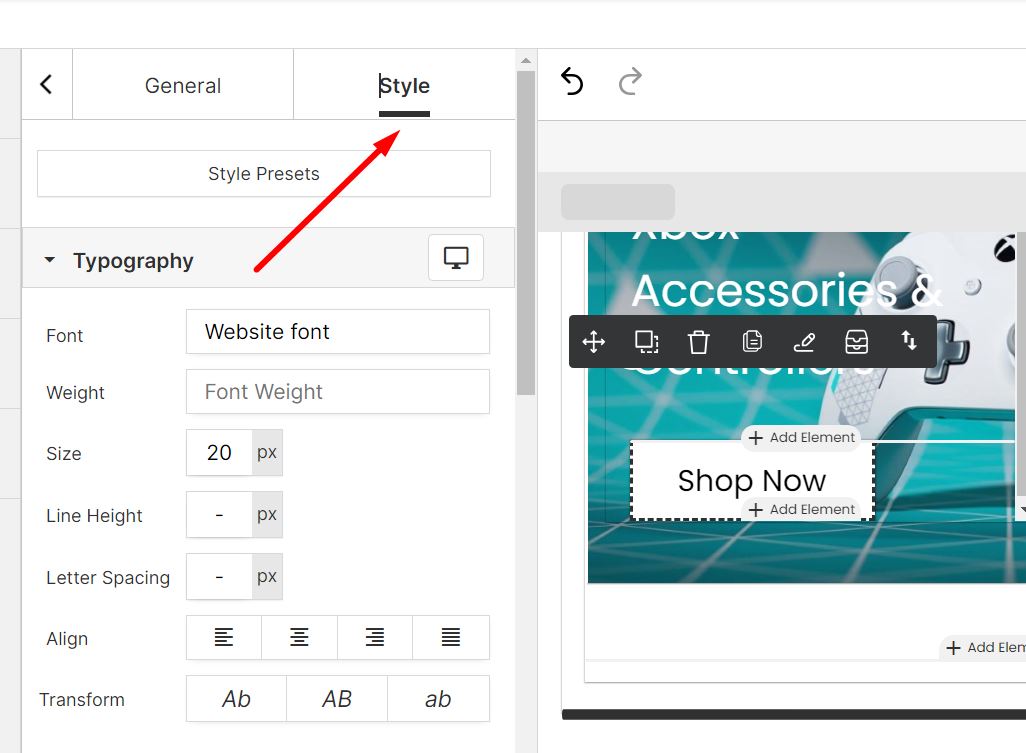Set Transform to uppercase (AB)
The image size is (1026, 753).
pos(337,699)
